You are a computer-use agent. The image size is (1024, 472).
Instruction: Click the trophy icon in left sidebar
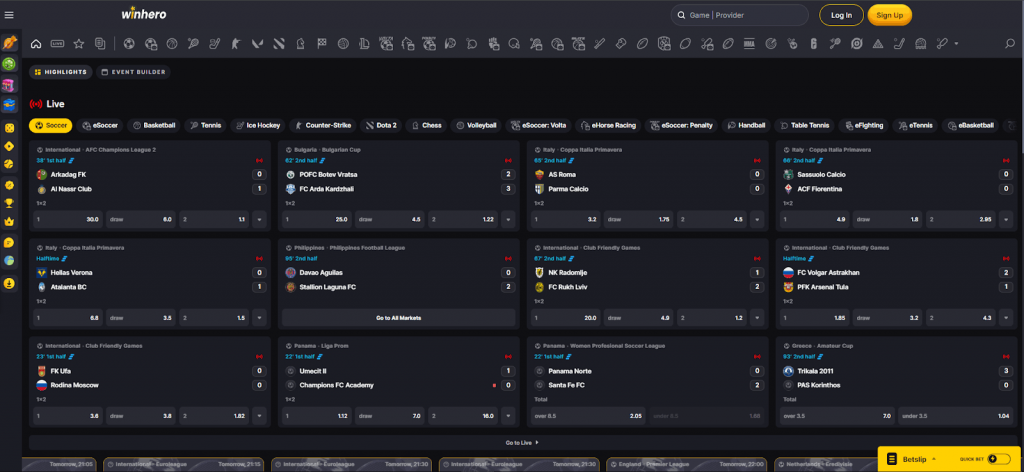click(x=9, y=203)
